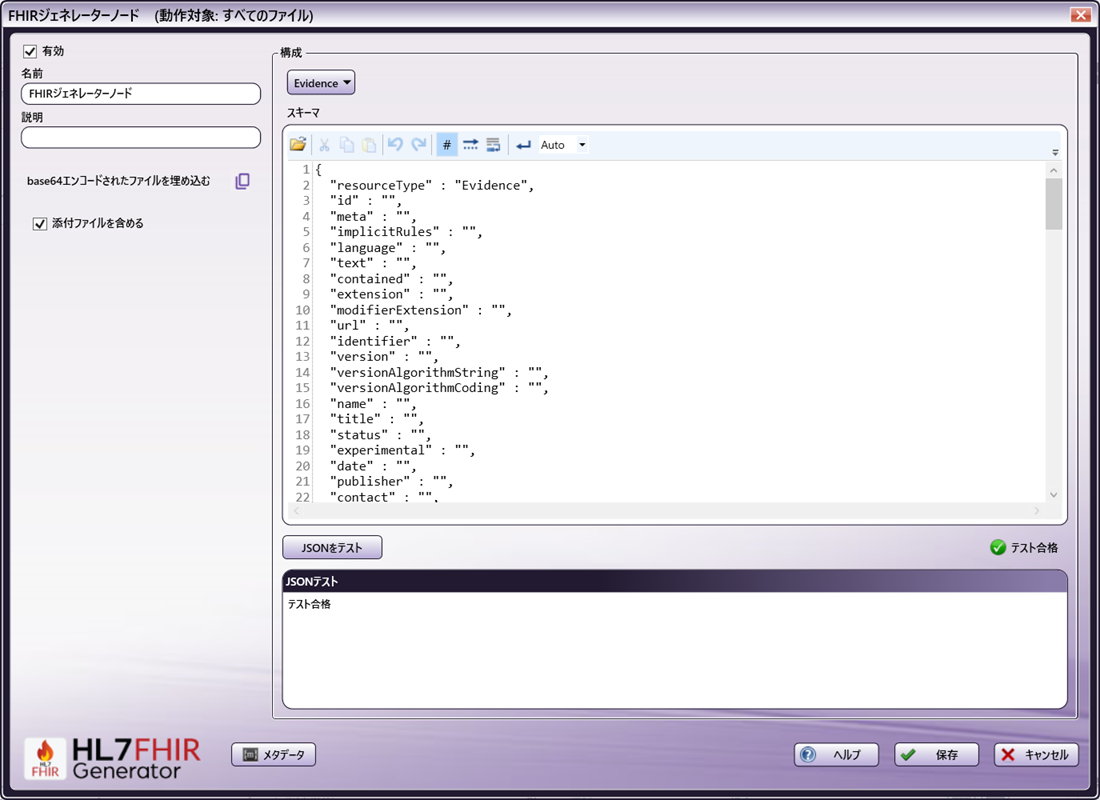The image size is (1100, 800).
Task: Click the ヘルプ button
Action: click(837, 755)
